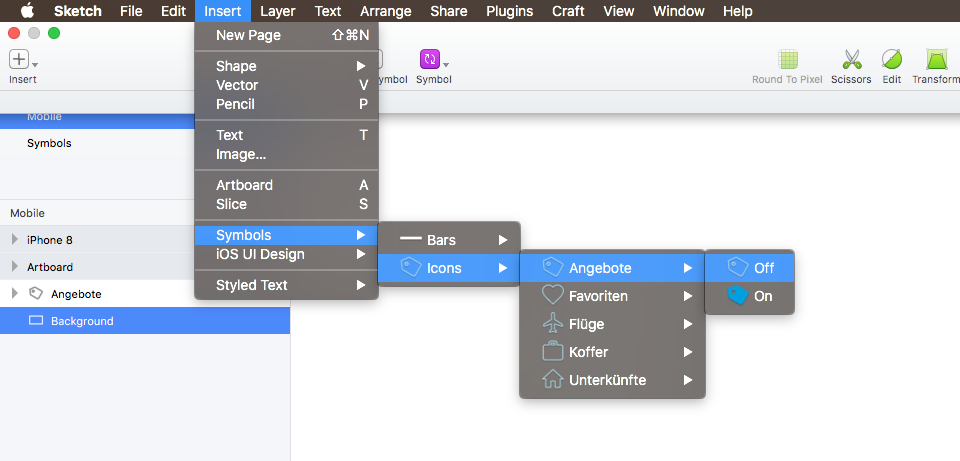This screenshot has height=461, width=960.
Task: Click the Angebote layer tag icon
Action: click(x=36, y=293)
